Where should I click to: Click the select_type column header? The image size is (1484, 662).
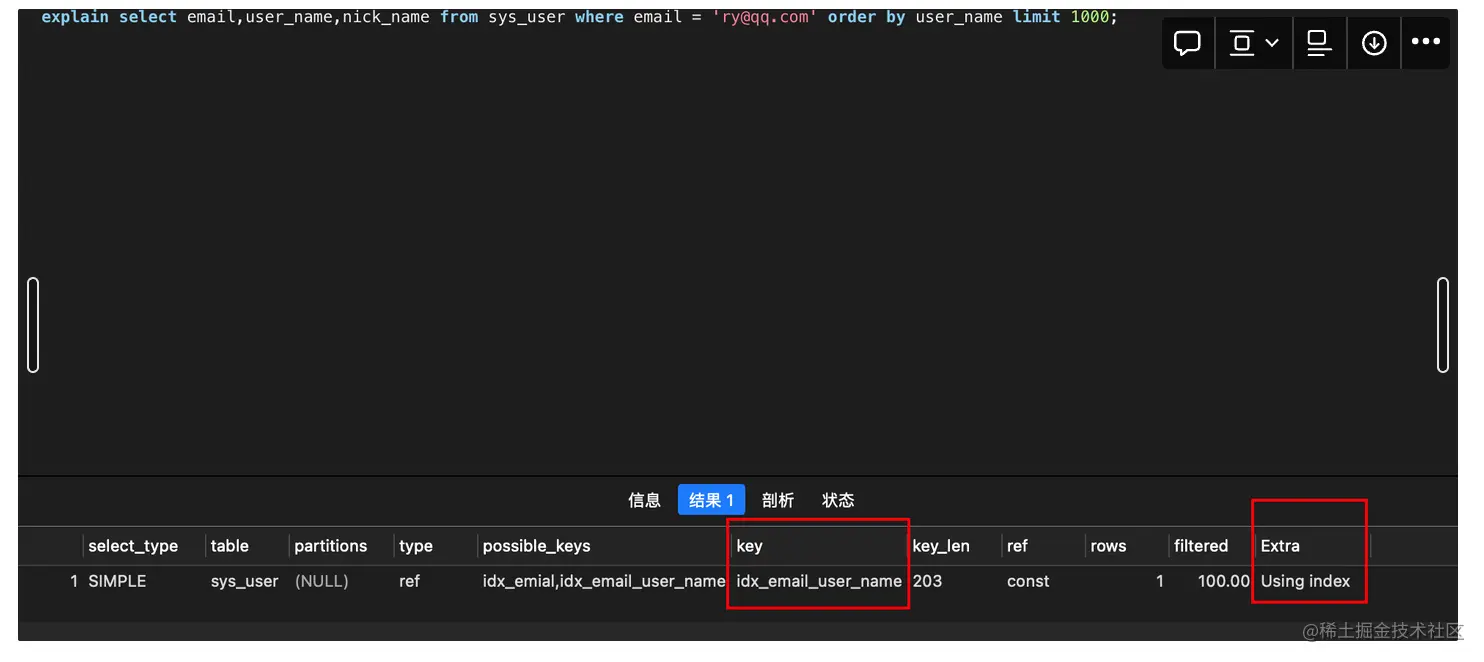[x=133, y=546]
